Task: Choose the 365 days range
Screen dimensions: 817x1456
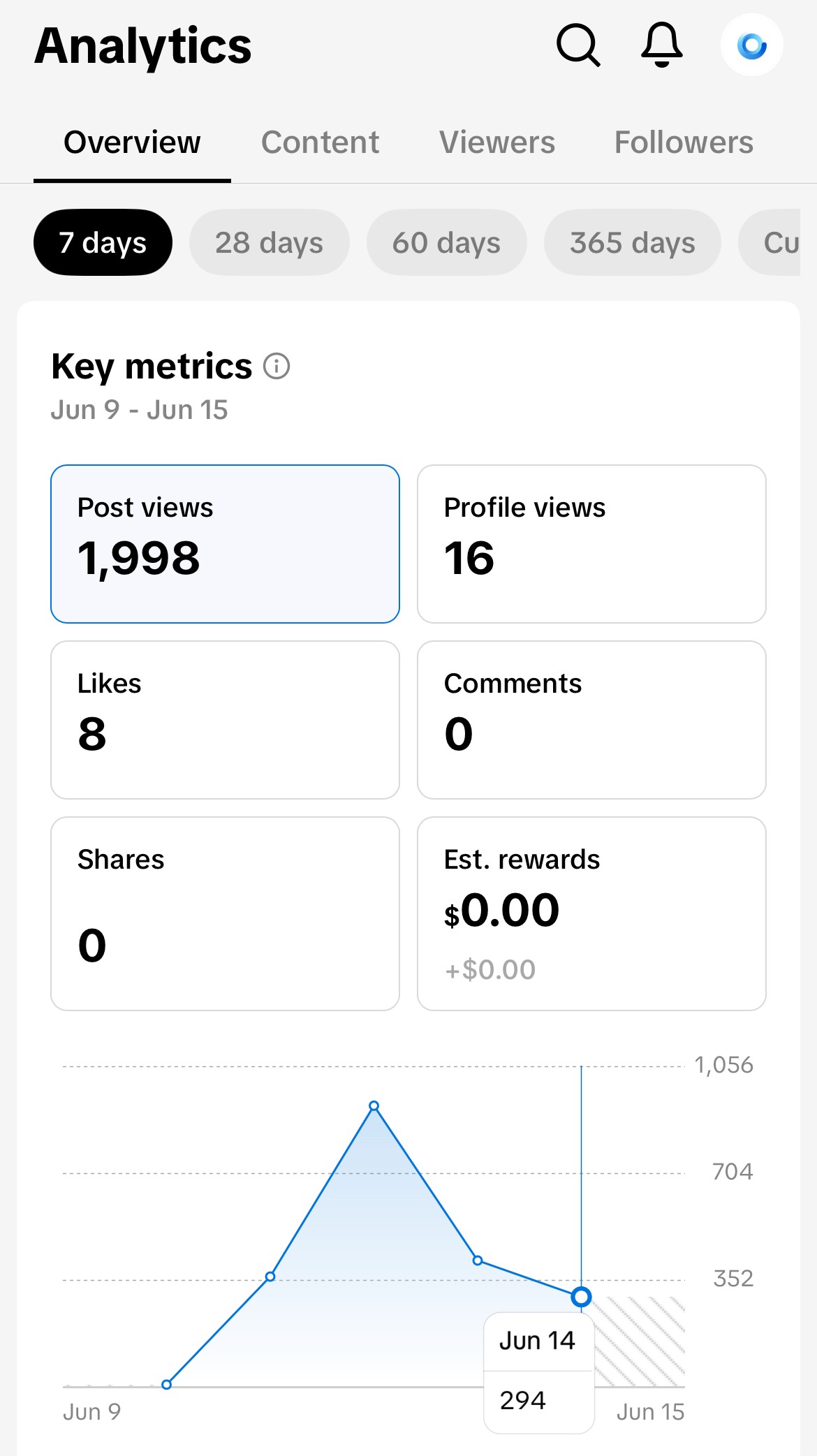Action: 632,242
